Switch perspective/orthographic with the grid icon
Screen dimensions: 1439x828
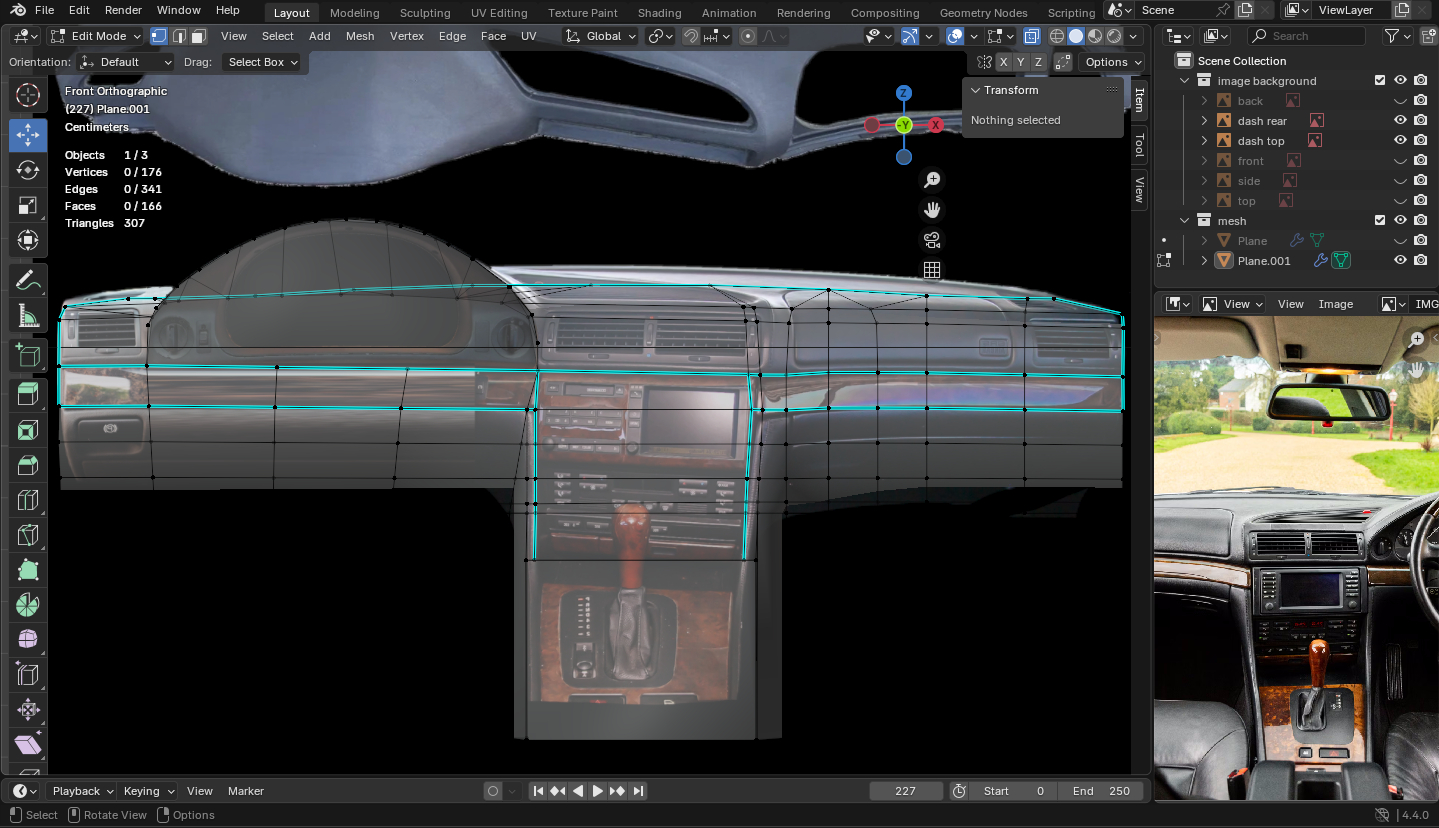[x=932, y=270]
